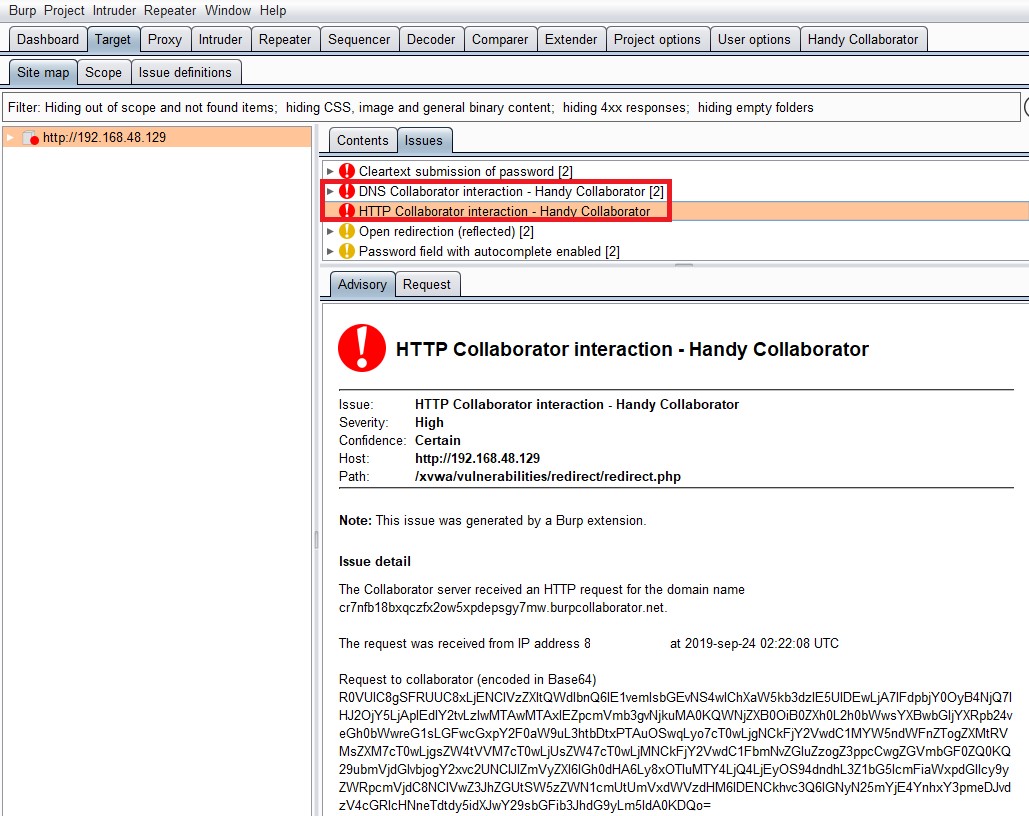
Task: Click the Severity value High
Action: (x=429, y=422)
